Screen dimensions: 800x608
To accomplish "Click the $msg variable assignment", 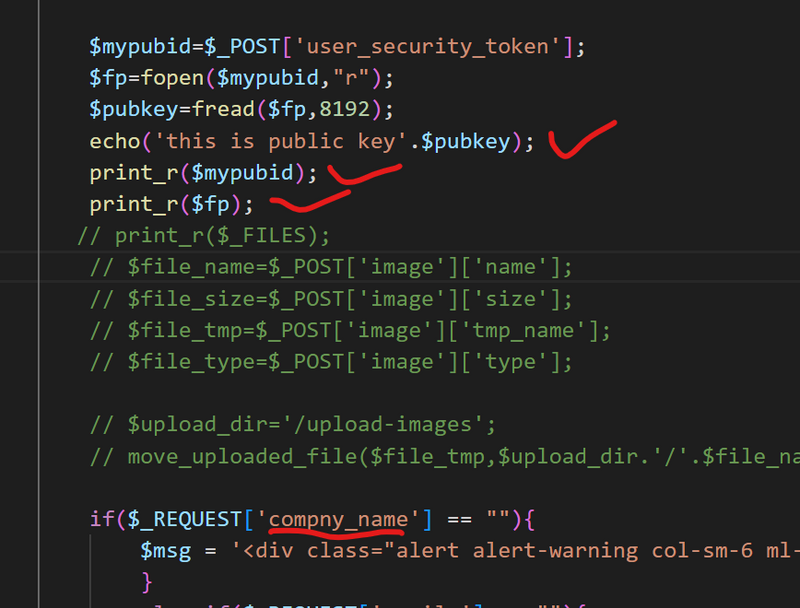I will [x=166, y=551].
